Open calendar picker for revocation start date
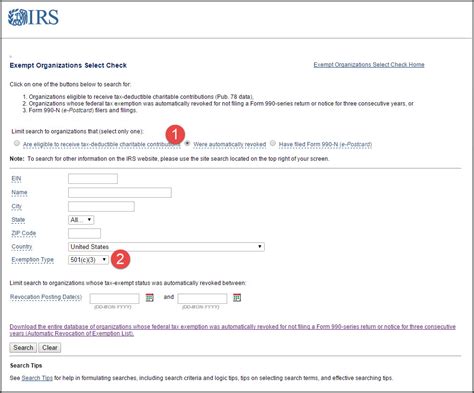The image size is (474, 393). (150, 298)
